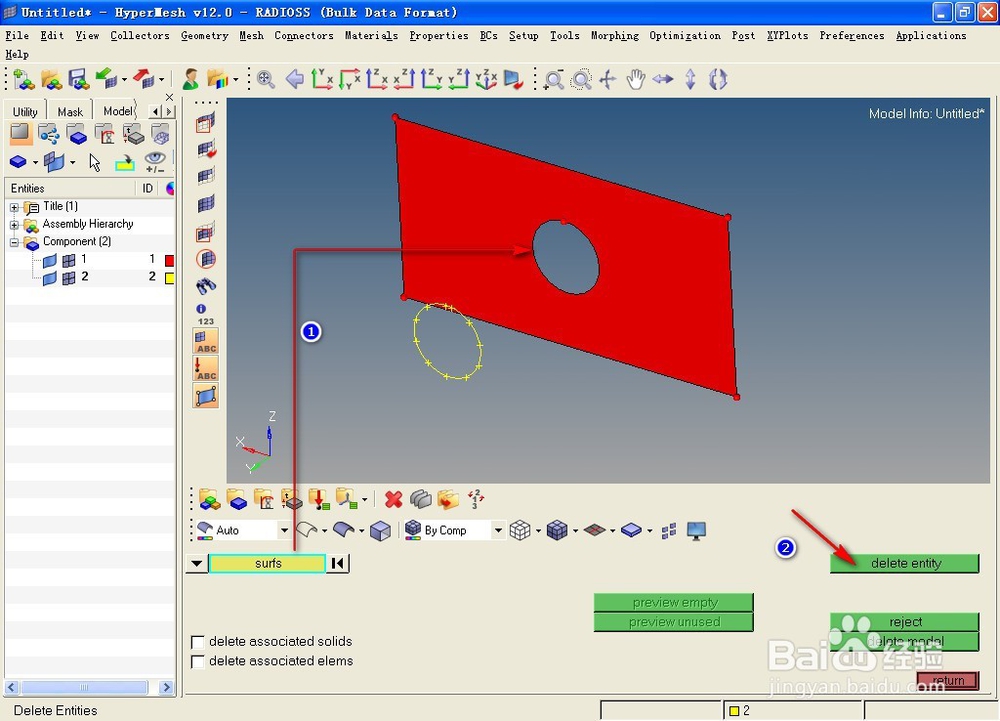
Task: Click the return button
Action: point(948,680)
